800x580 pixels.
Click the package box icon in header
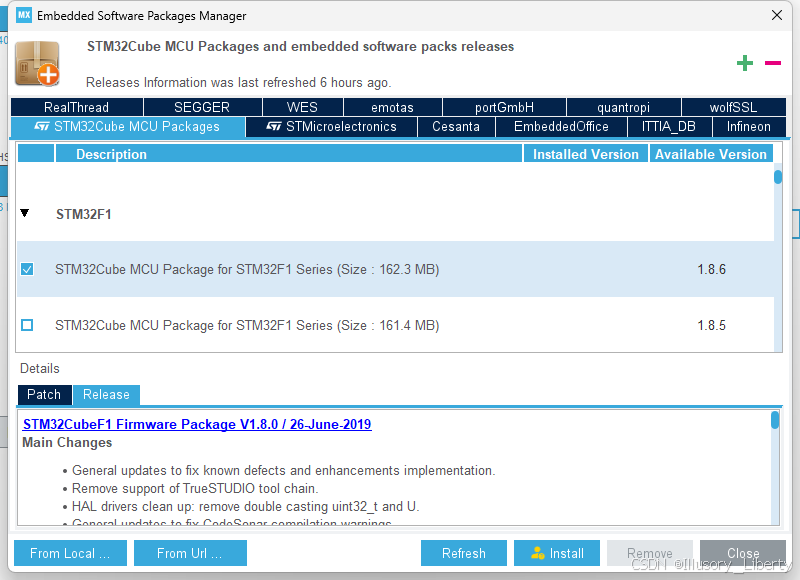(37, 64)
